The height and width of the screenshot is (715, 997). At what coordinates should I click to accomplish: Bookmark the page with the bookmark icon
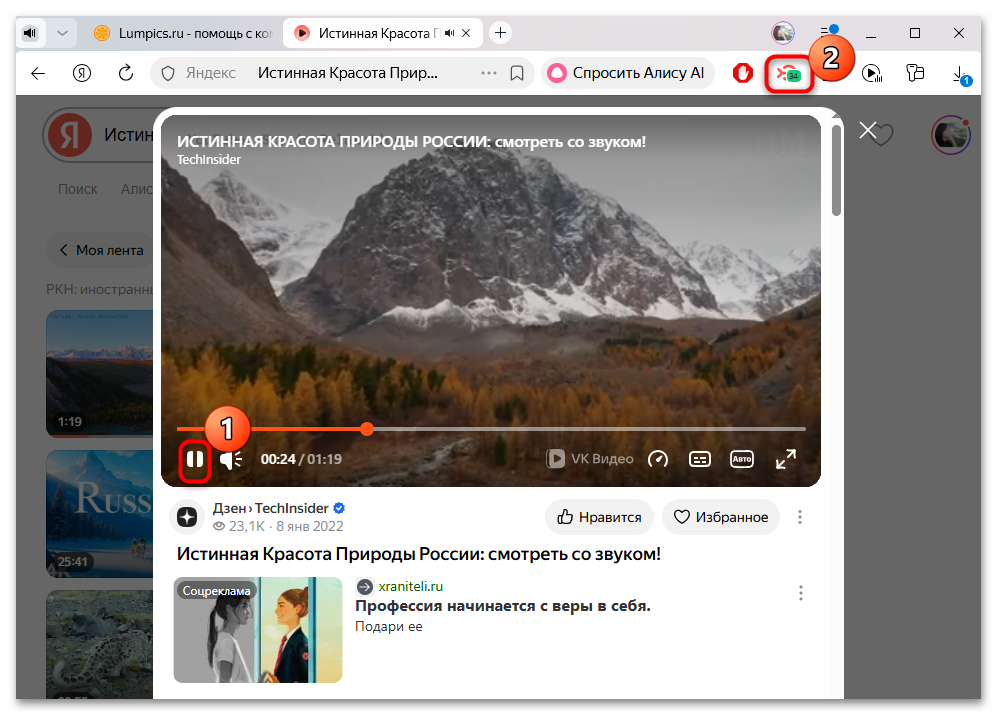[x=517, y=73]
